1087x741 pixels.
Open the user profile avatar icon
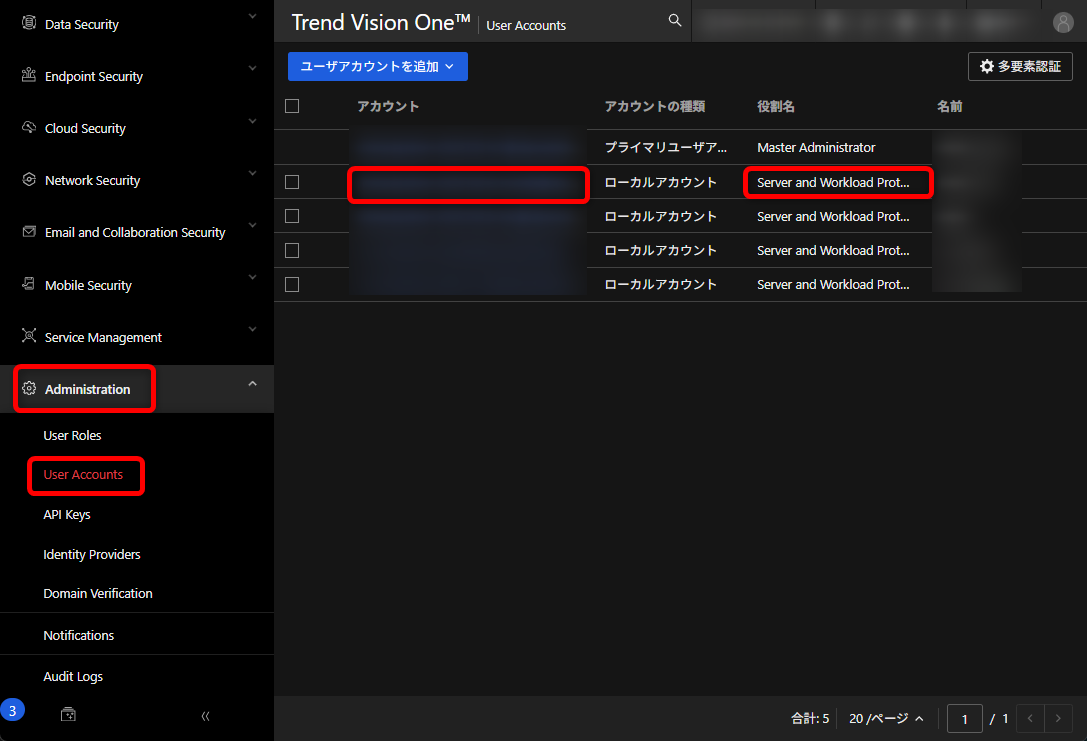(x=1063, y=22)
